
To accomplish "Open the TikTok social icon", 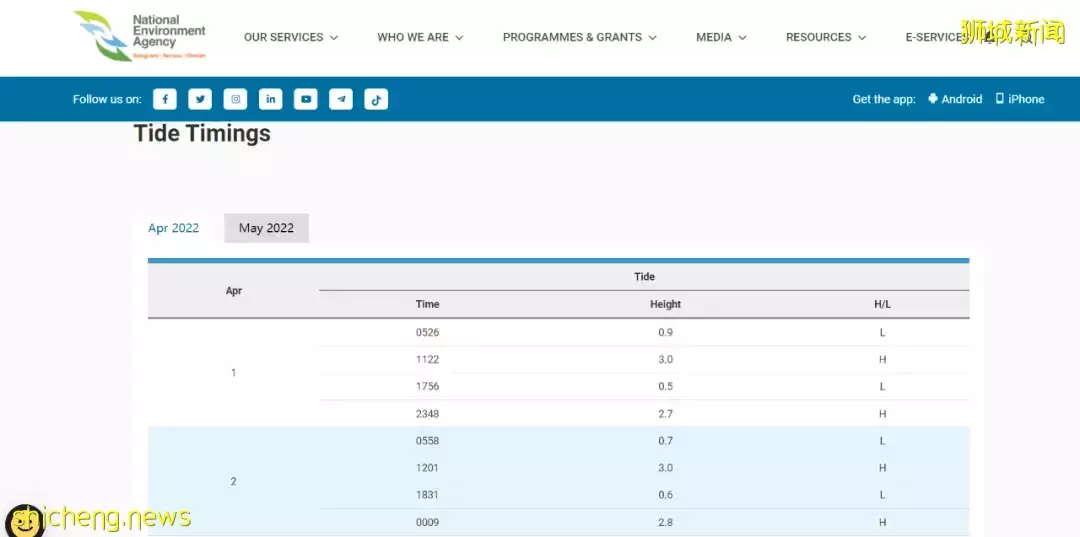I will click(376, 99).
